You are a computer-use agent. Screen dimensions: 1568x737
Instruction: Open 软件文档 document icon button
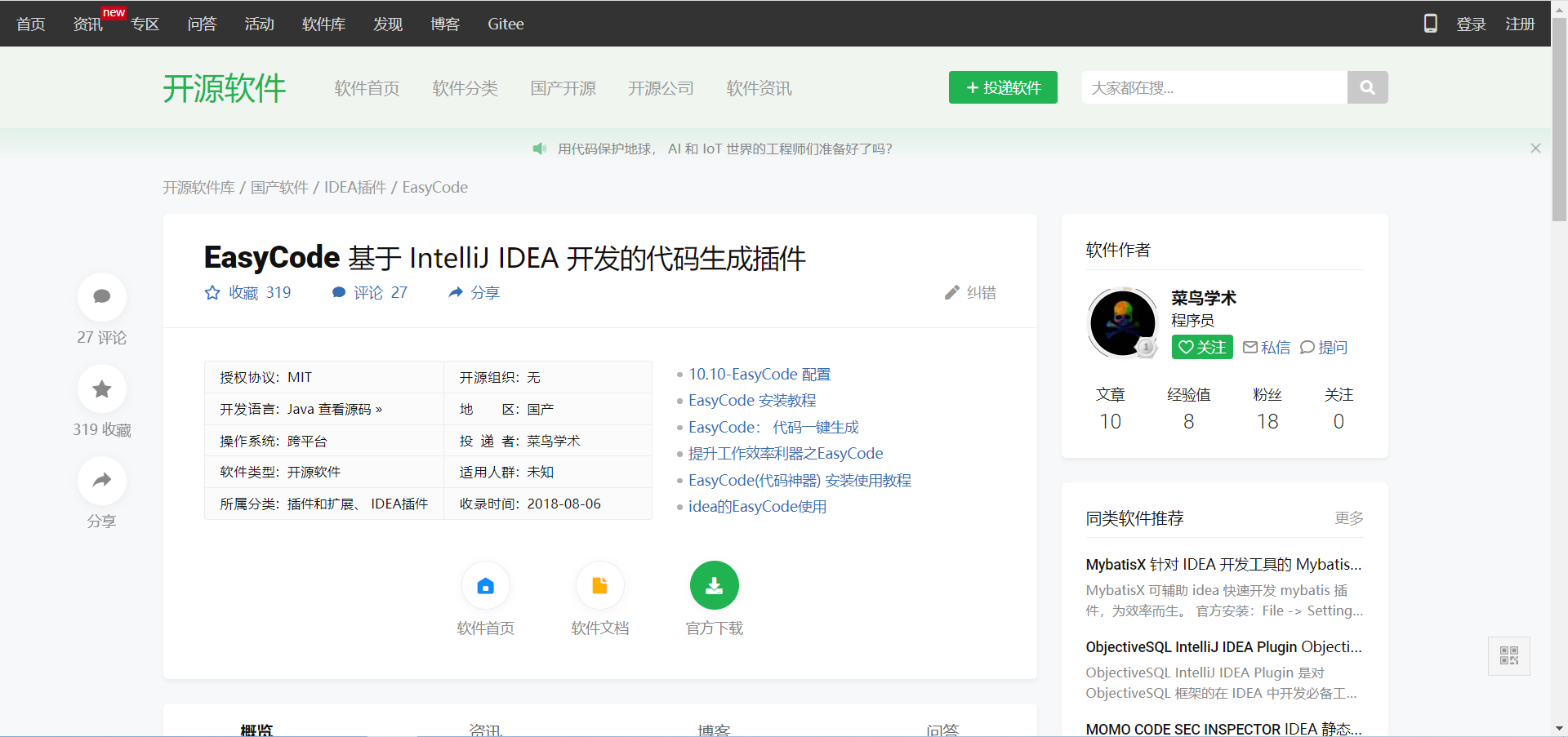click(600, 585)
